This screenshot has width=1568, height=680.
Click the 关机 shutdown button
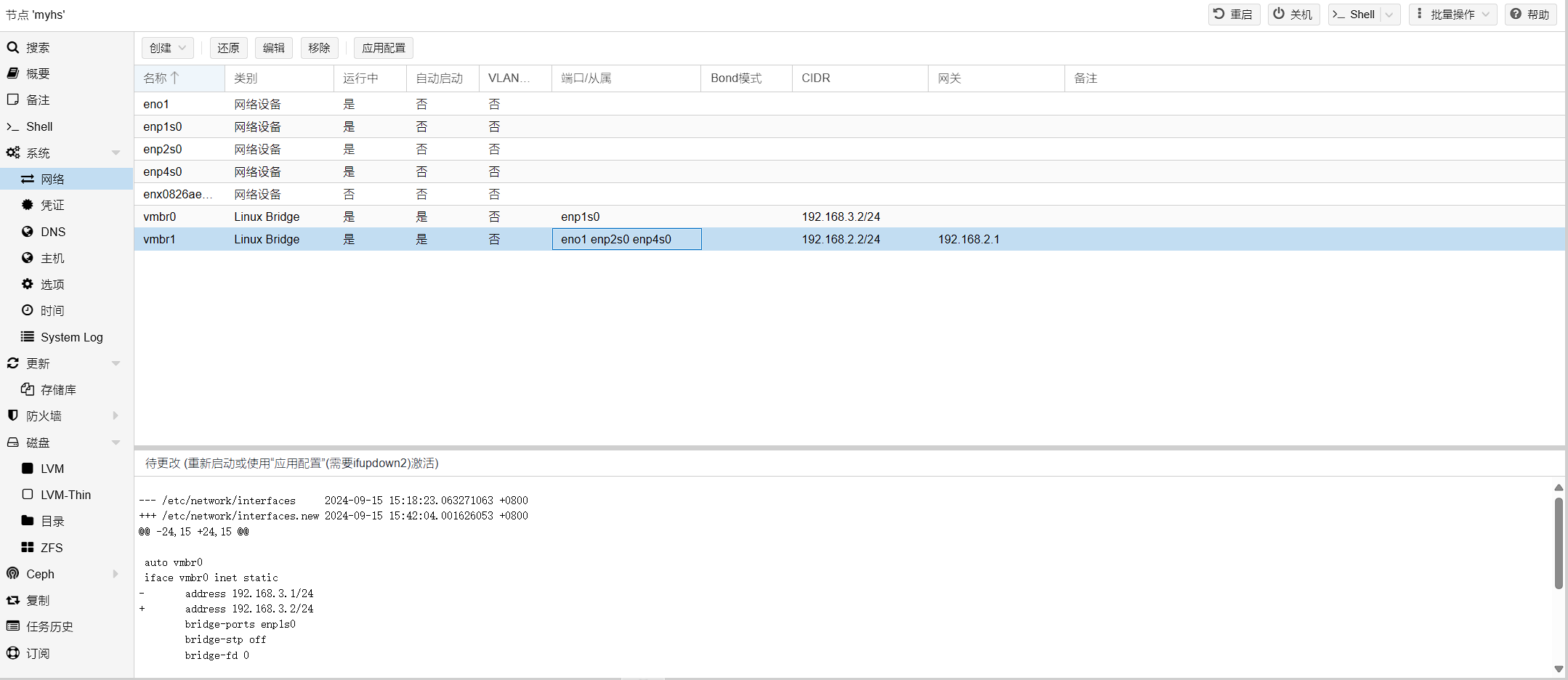[1293, 15]
